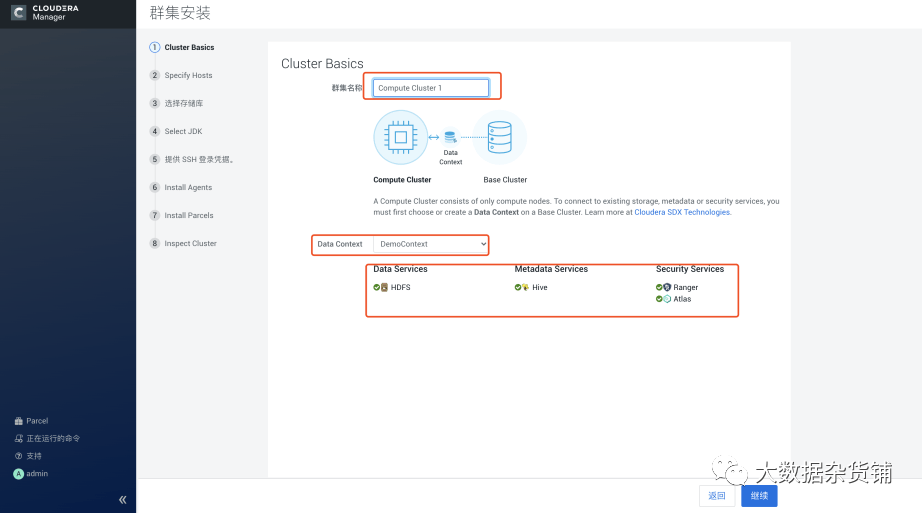The width and height of the screenshot is (922, 513).
Task: Select step 5 提供 SSH 登录凭据
Action: coord(192,159)
